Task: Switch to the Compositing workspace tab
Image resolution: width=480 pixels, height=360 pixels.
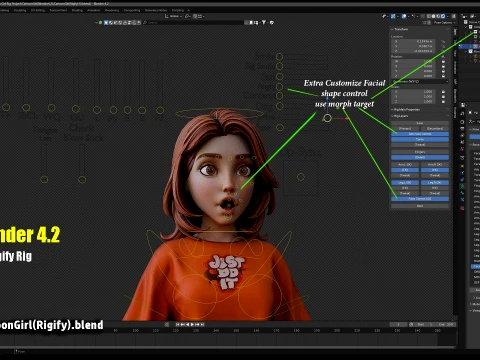Action: point(132,10)
